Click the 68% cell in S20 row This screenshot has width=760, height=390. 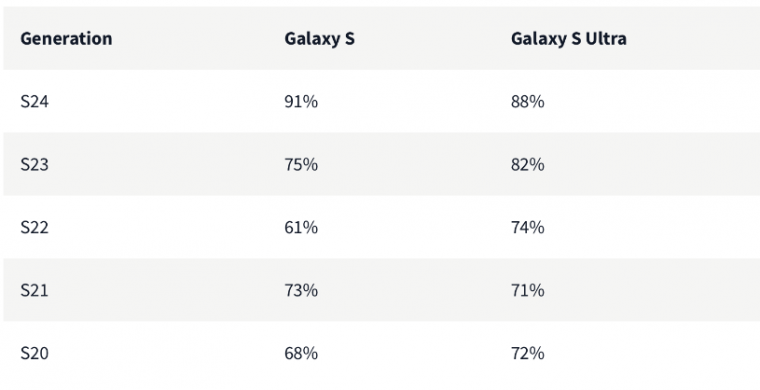(301, 353)
